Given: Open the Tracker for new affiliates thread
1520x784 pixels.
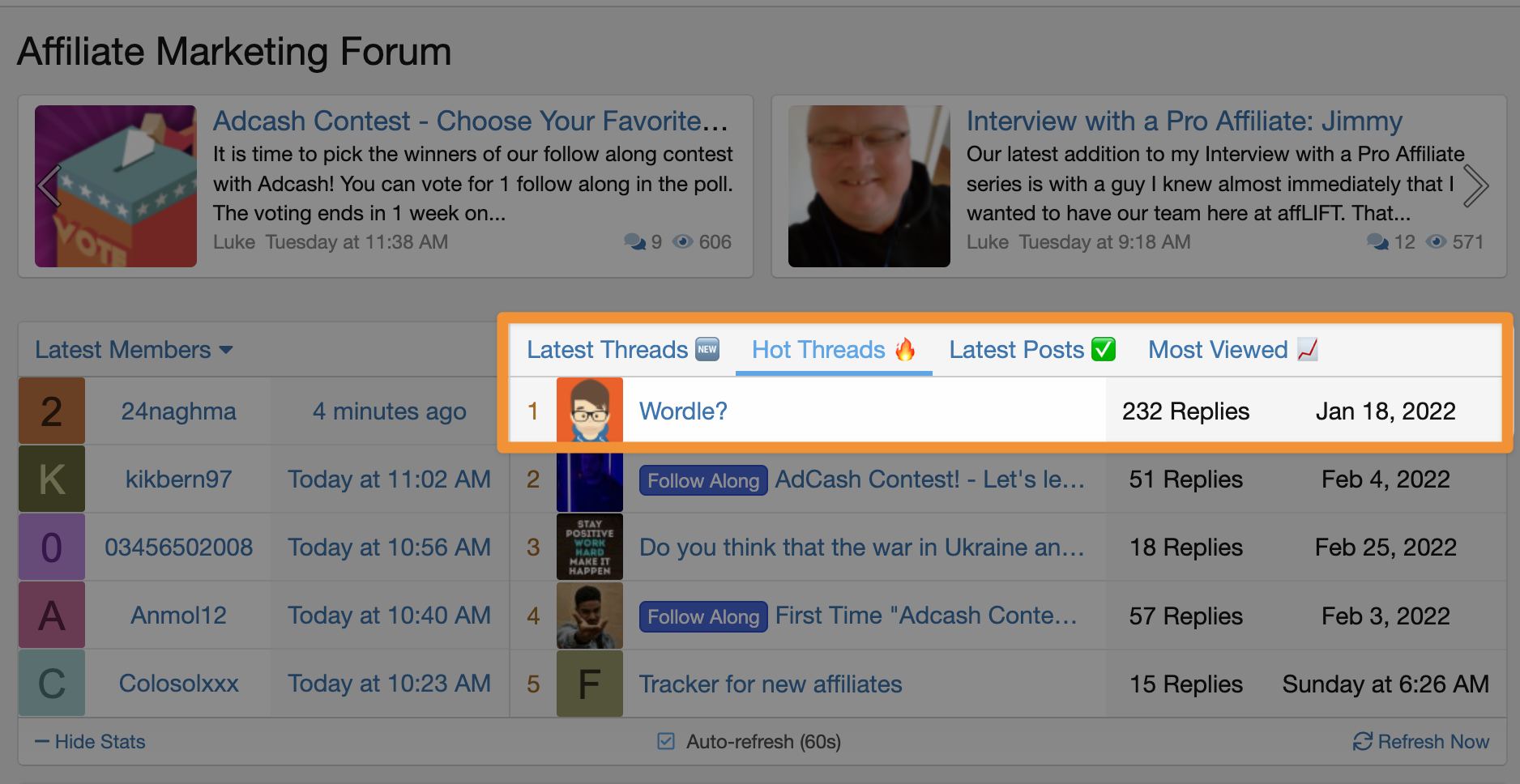Looking at the screenshot, I should tap(771, 684).
